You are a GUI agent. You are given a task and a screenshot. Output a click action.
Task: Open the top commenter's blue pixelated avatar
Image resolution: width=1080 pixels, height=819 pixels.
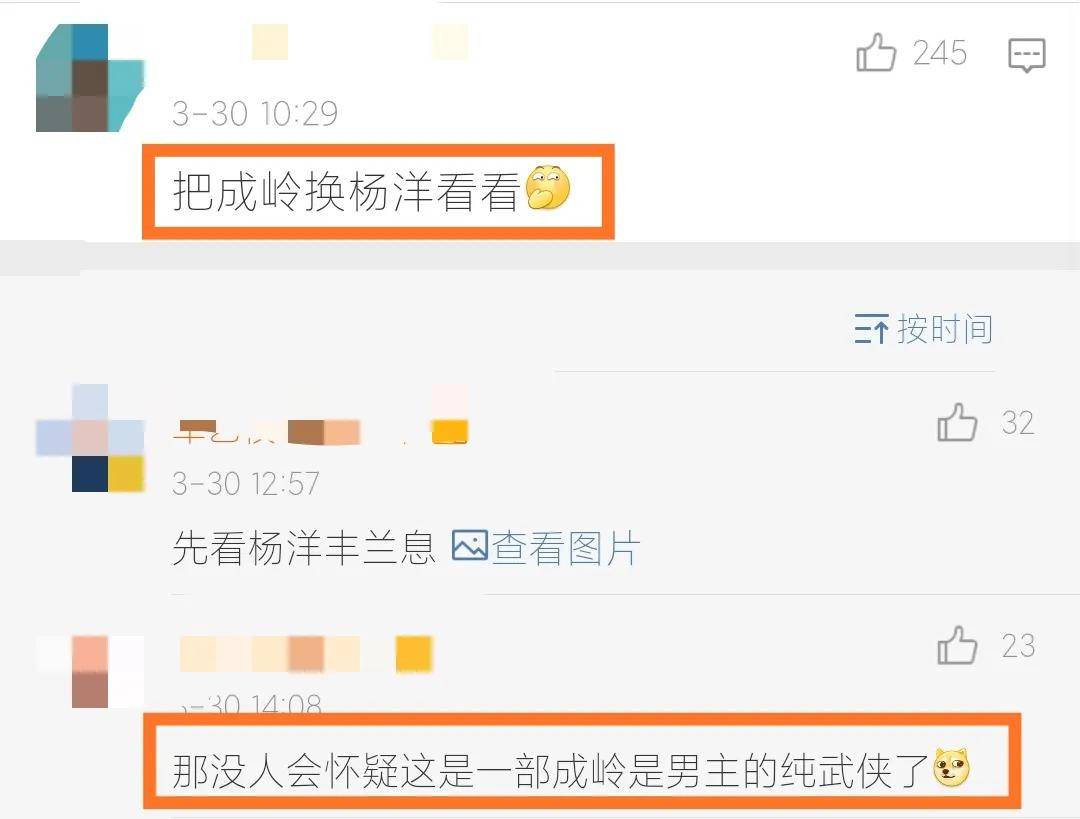coord(90,78)
